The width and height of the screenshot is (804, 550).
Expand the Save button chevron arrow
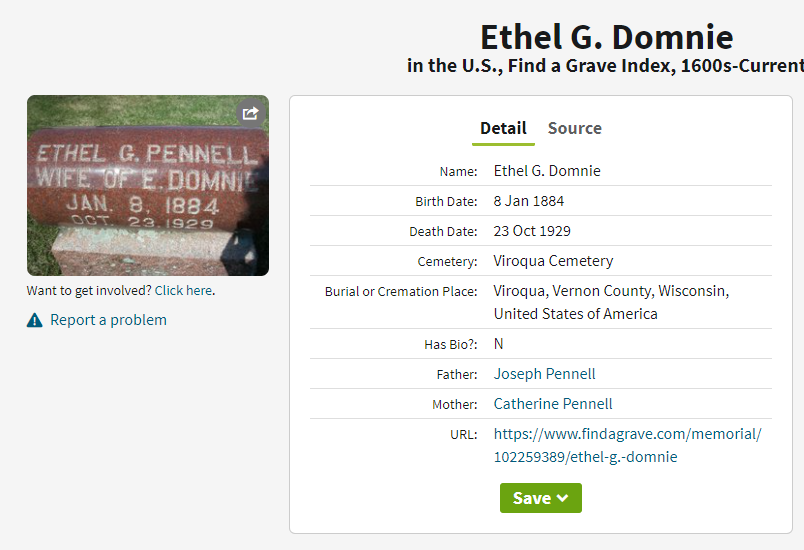[562, 498]
